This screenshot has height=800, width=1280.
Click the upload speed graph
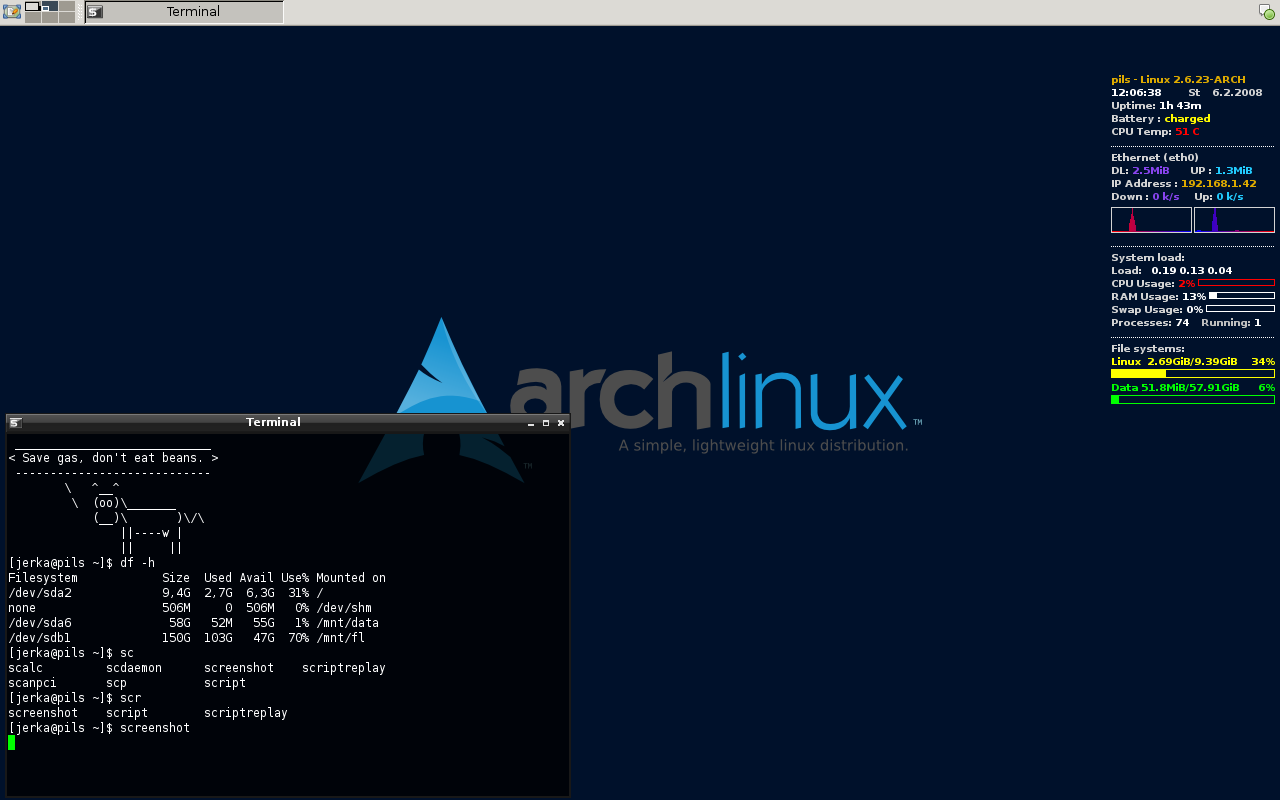tap(1234, 220)
